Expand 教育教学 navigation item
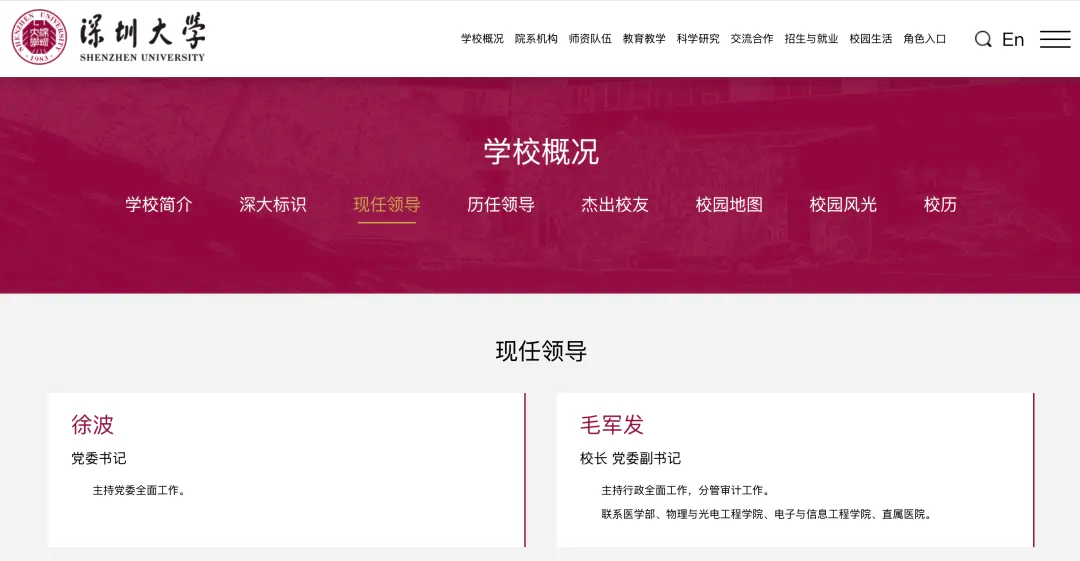Screen dimensions: 1080x561 (644, 39)
